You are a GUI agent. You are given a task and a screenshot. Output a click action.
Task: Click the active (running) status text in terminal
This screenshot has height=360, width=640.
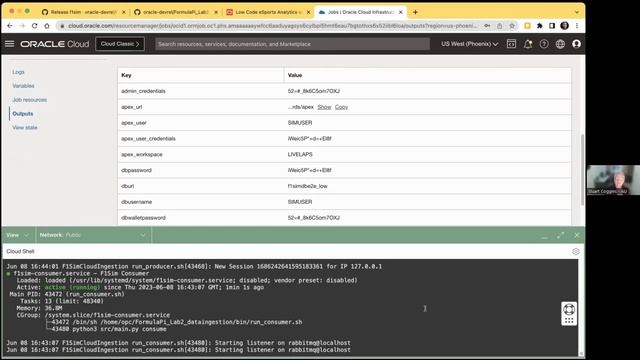pos(72,287)
